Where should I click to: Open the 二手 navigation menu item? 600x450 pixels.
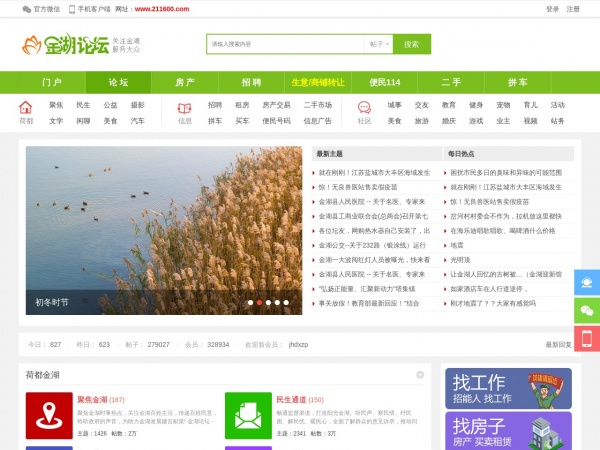coord(451,82)
